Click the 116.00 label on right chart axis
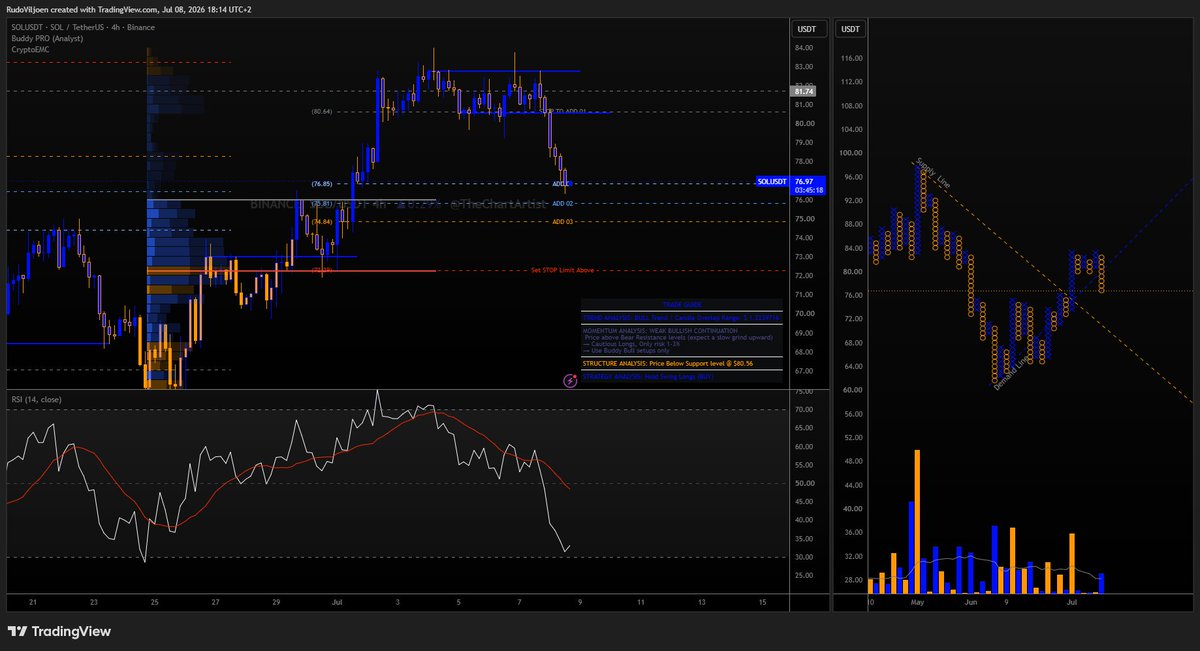This screenshot has width=1200, height=651. pos(852,58)
